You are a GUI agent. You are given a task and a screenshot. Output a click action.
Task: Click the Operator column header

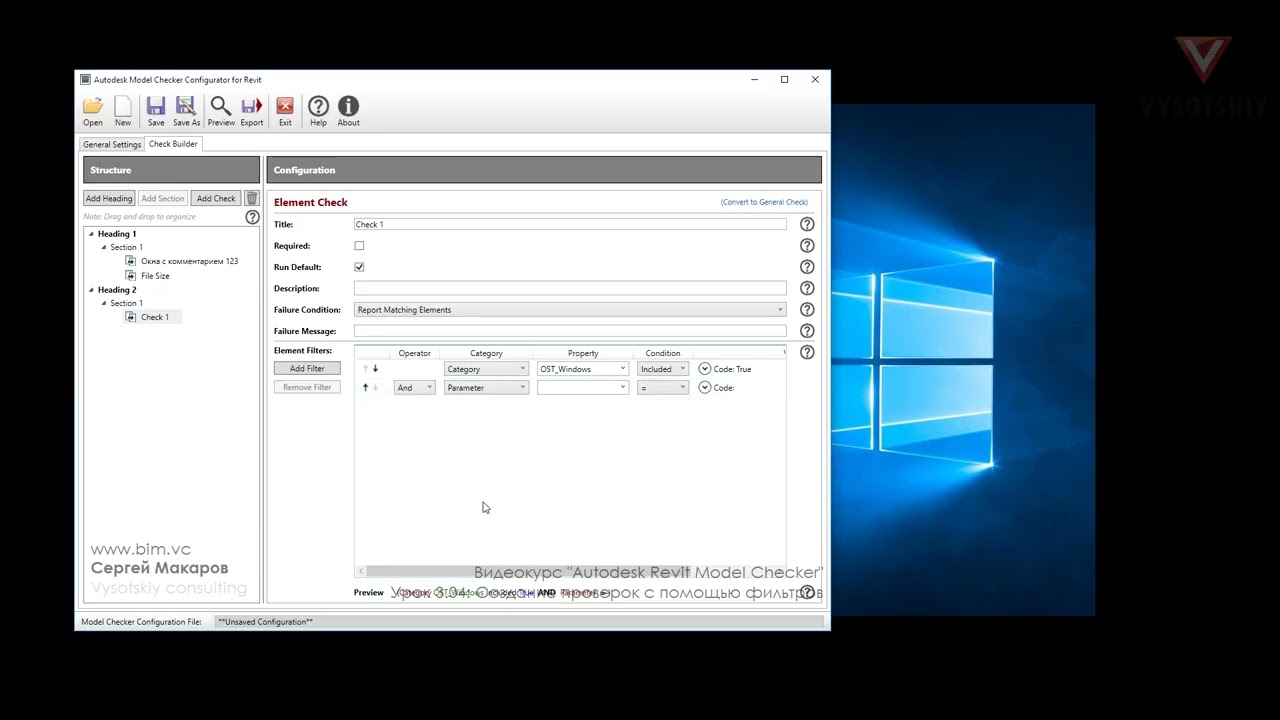tap(414, 353)
